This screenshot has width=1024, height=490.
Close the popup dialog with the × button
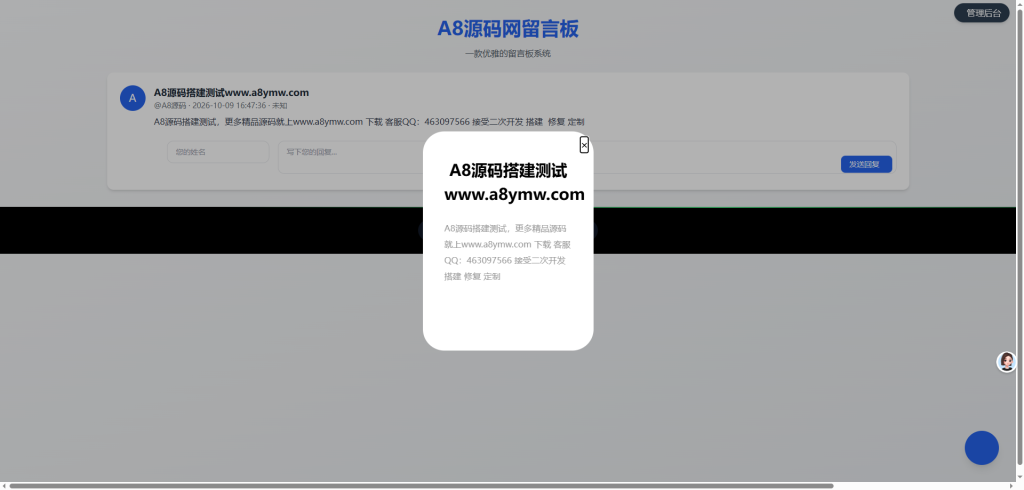[584, 145]
